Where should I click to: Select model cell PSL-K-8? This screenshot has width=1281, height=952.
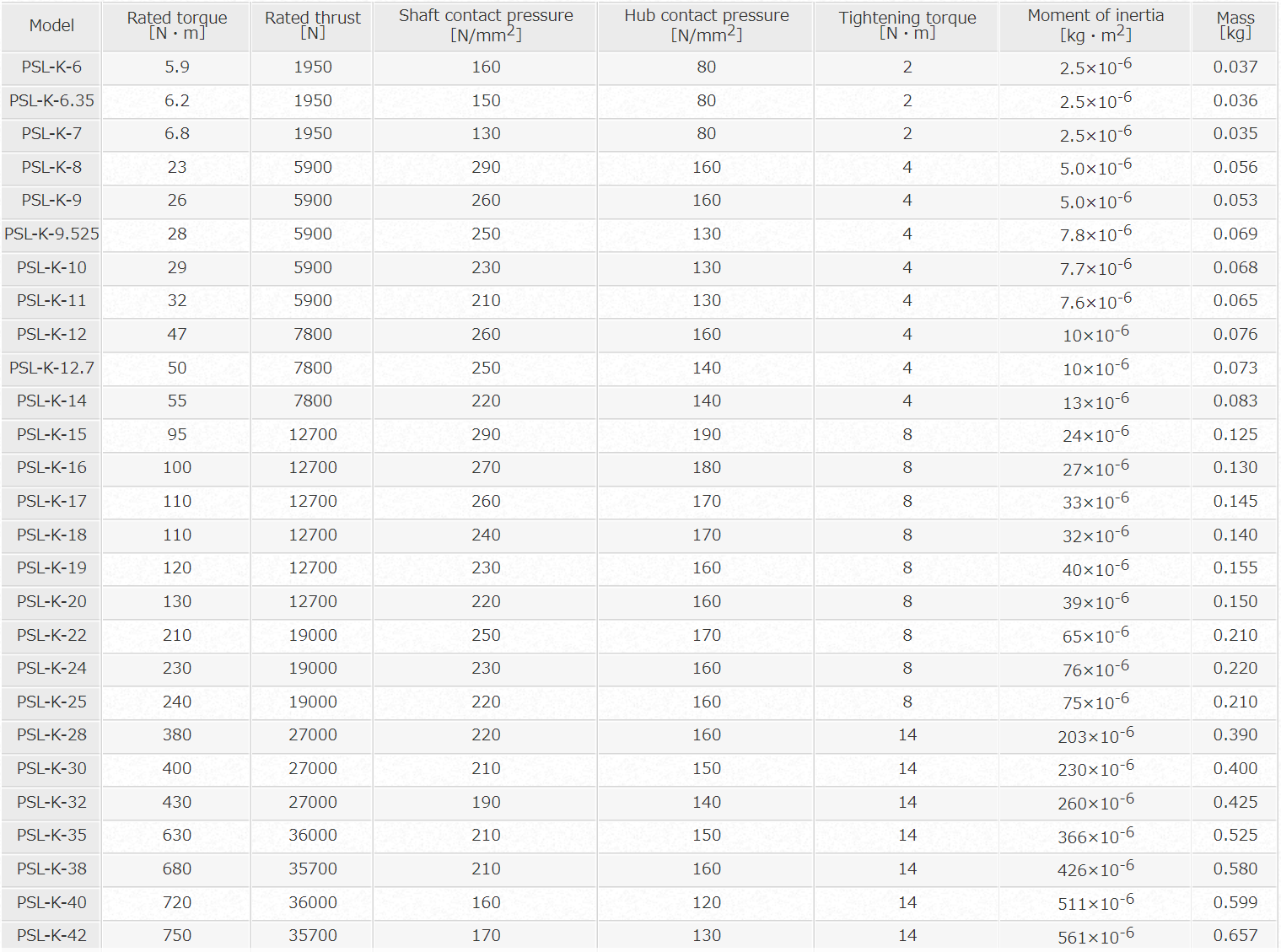(51, 168)
